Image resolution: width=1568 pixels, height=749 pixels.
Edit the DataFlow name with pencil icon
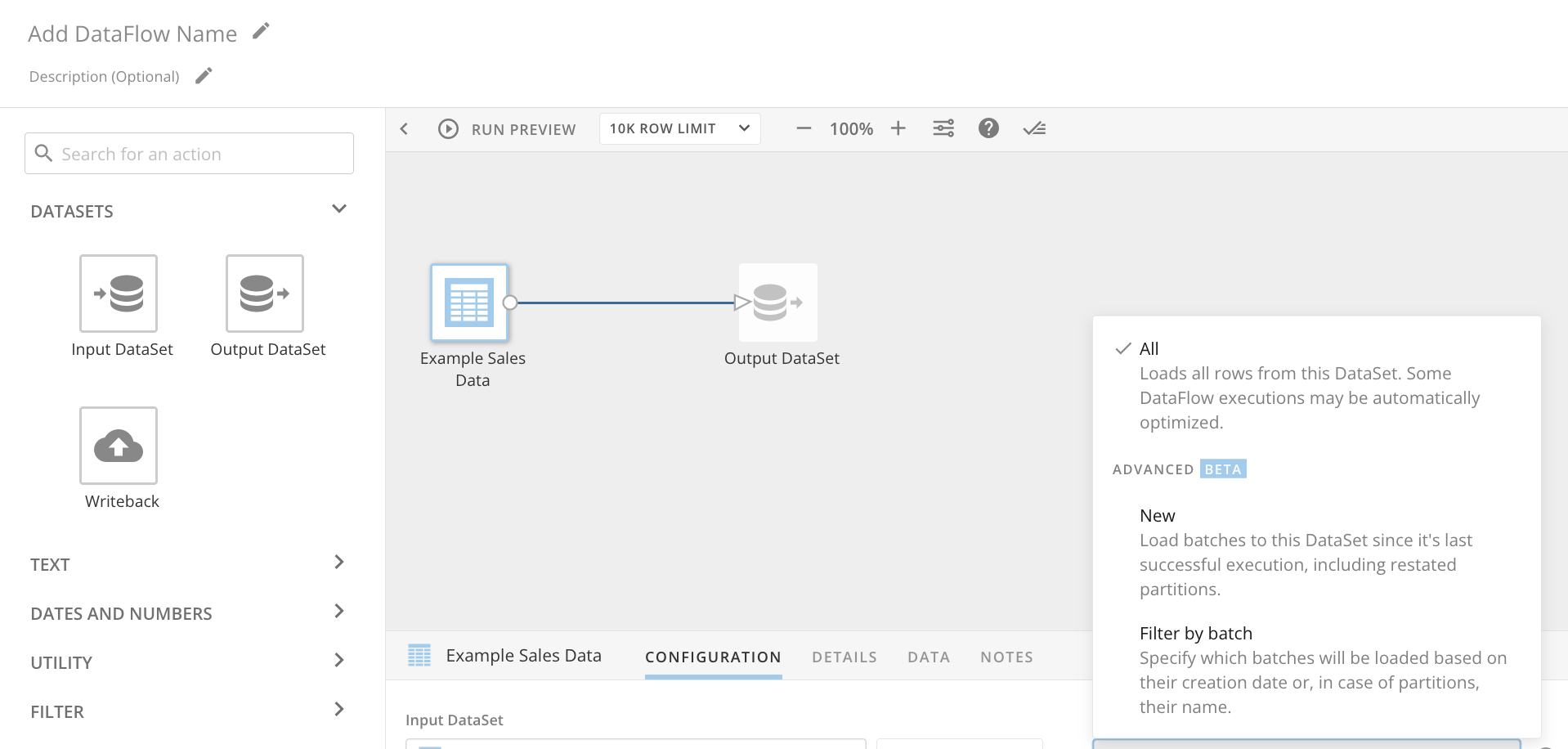click(x=262, y=29)
